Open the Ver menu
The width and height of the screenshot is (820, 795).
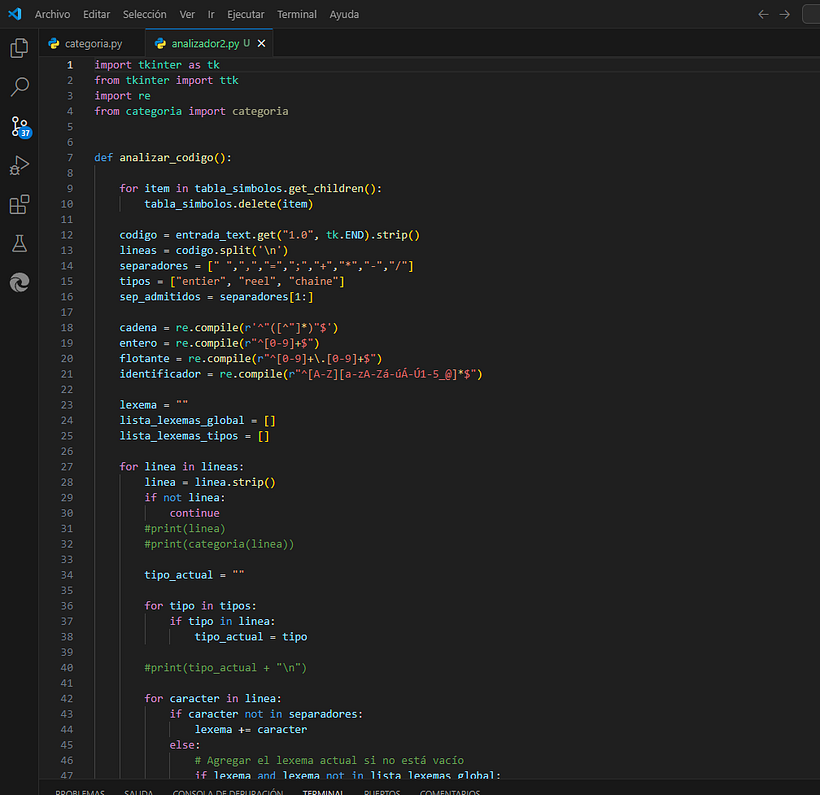point(187,14)
